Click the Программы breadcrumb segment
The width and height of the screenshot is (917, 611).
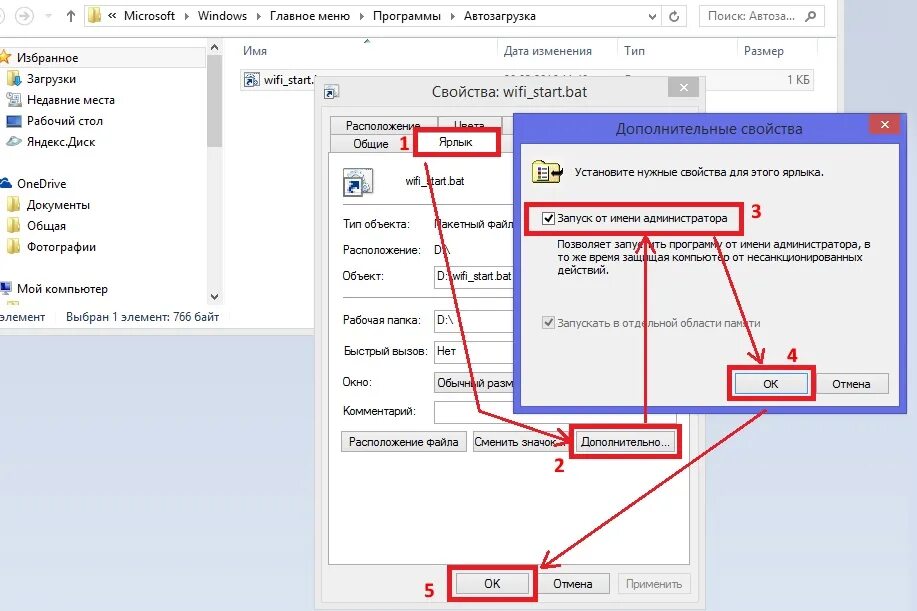[407, 16]
